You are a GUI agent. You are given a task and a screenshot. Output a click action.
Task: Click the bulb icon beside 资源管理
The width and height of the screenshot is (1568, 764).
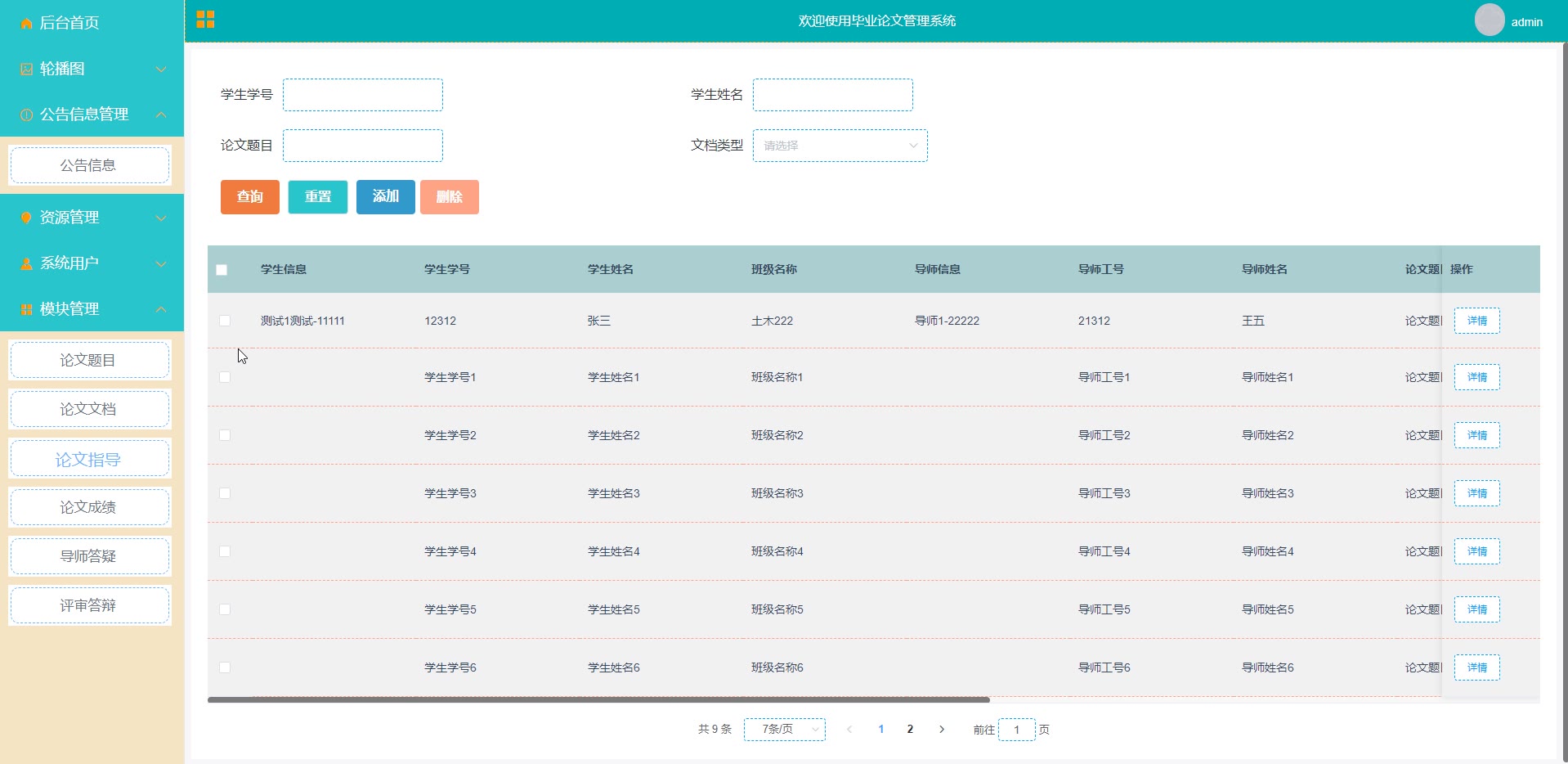click(26, 218)
